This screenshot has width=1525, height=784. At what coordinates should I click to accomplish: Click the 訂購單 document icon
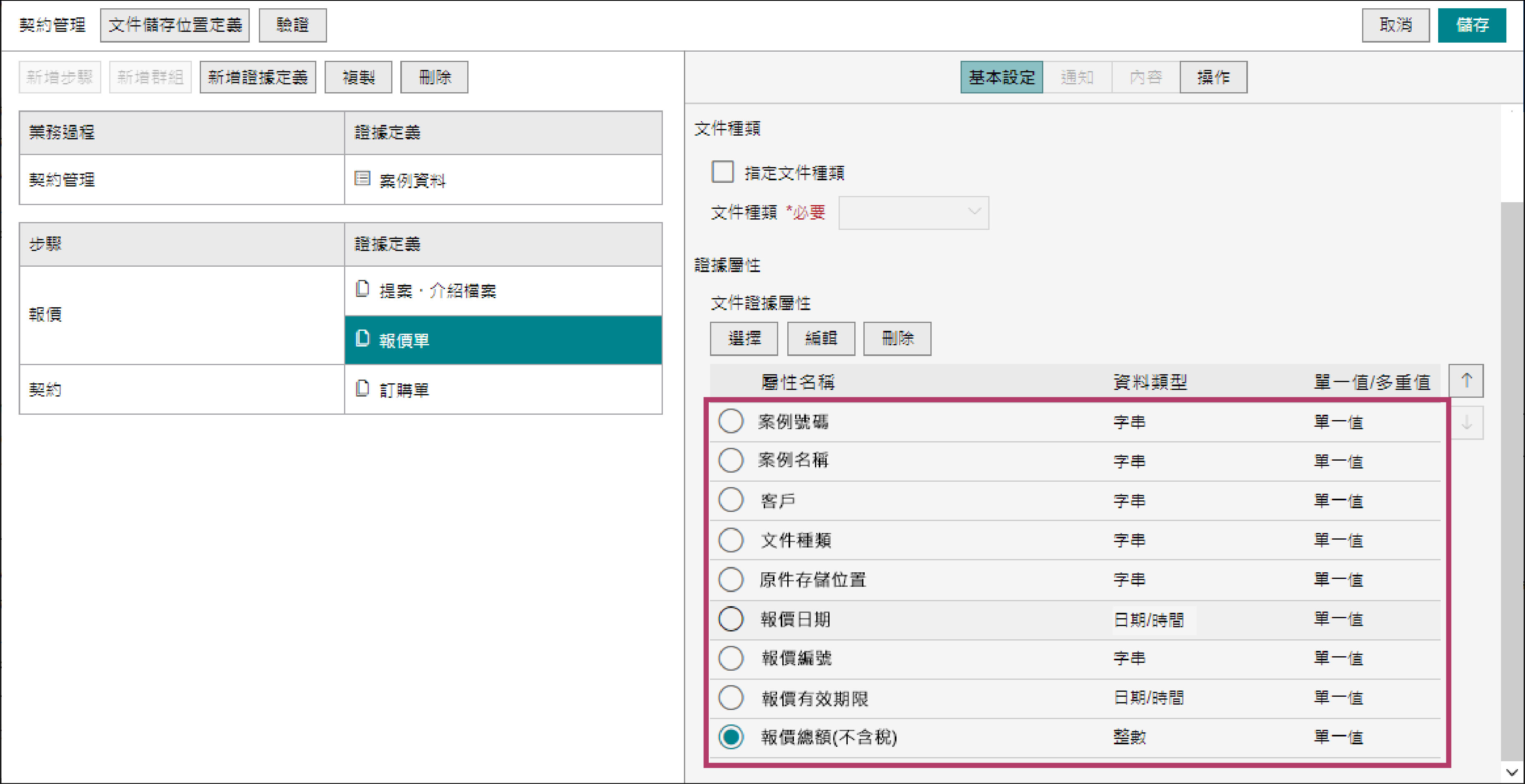point(362,389)
